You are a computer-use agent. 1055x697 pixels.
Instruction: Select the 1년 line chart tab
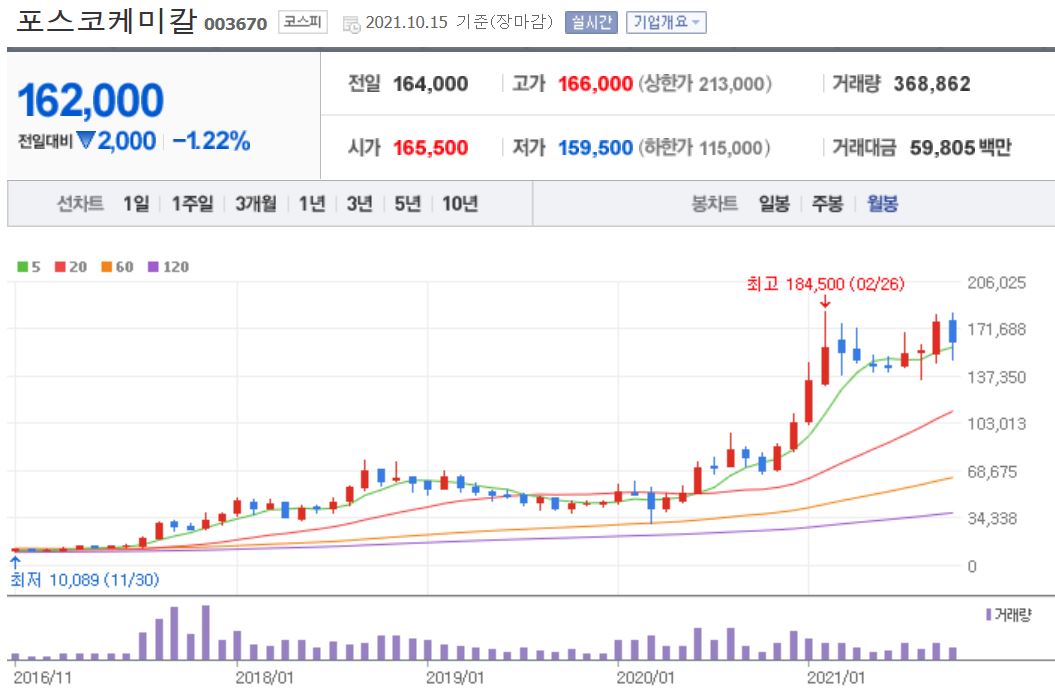coord(312,203)
